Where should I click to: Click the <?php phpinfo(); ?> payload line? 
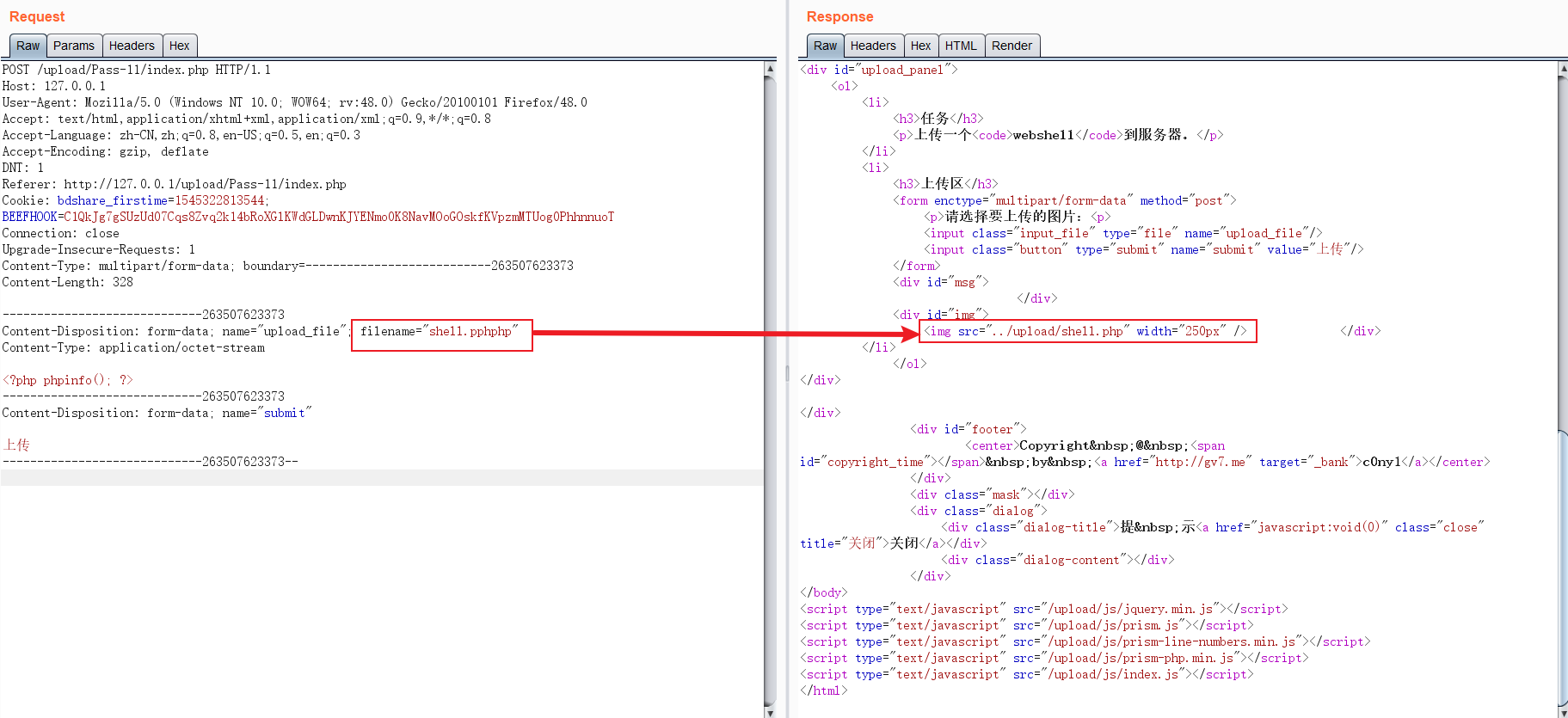tap(68, 380)
